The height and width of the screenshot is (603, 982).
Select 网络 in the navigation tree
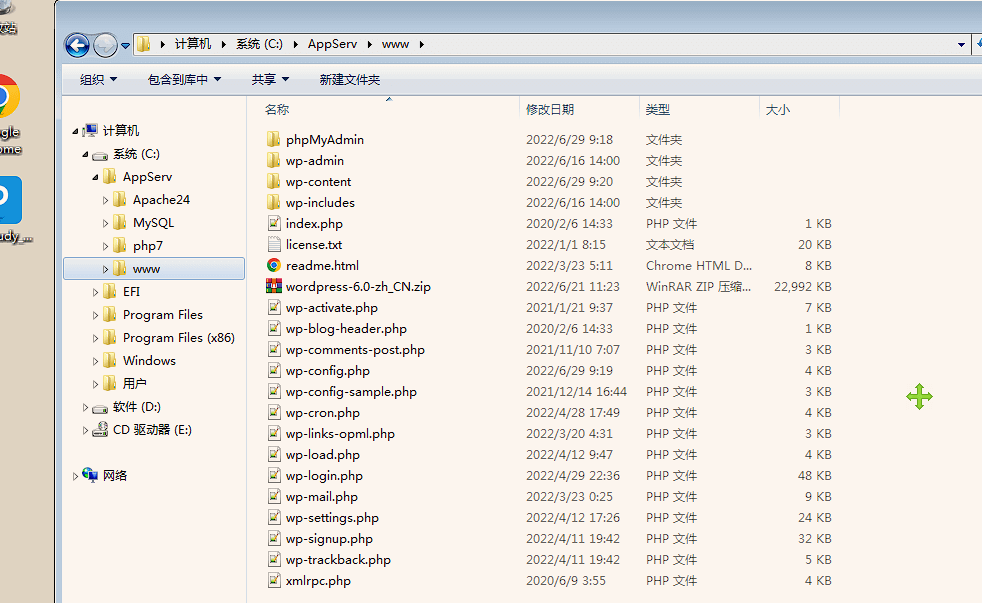coord(115,475)
